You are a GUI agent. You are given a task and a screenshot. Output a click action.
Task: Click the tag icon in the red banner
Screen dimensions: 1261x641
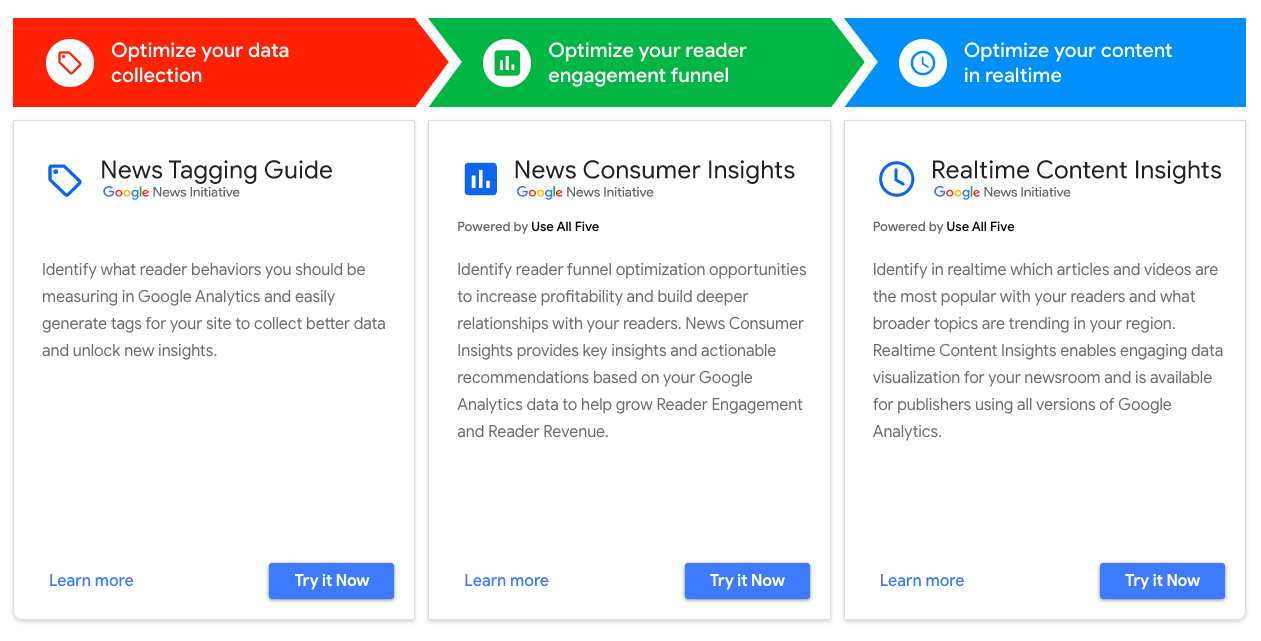pyautogui.click(x=70, y=62)
